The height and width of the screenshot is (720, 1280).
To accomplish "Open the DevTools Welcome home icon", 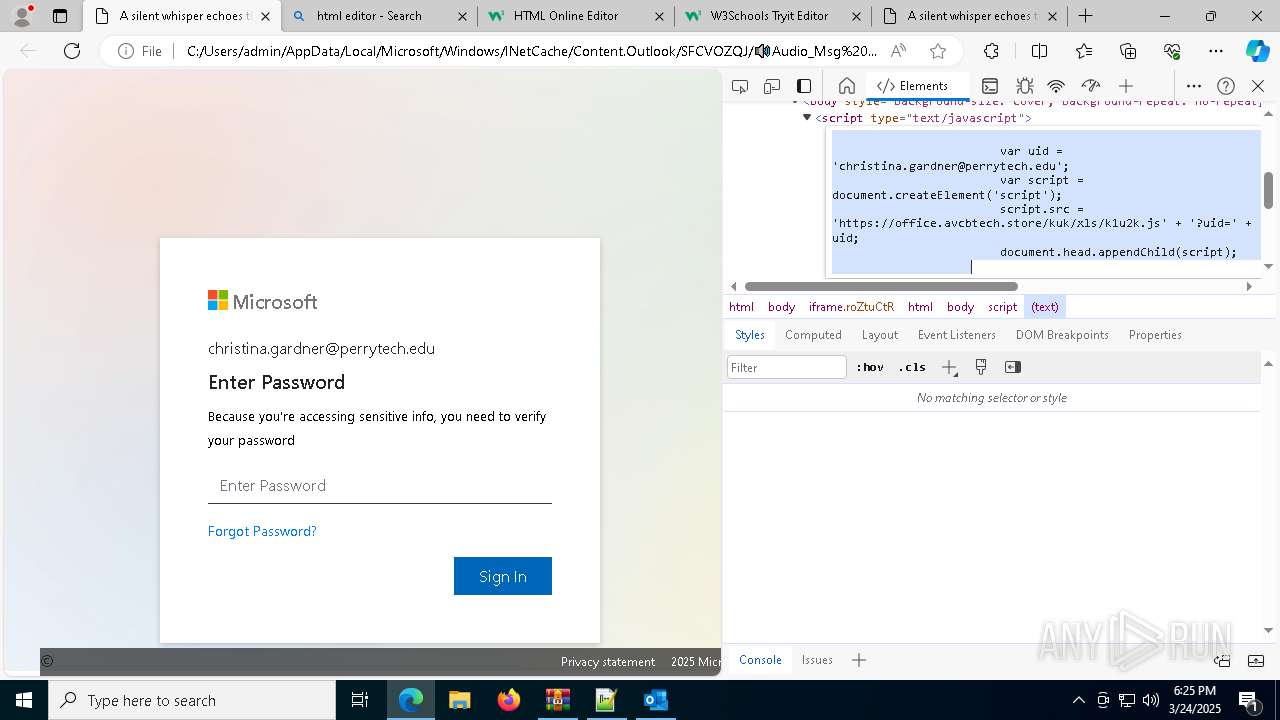I will coord(846,86).
